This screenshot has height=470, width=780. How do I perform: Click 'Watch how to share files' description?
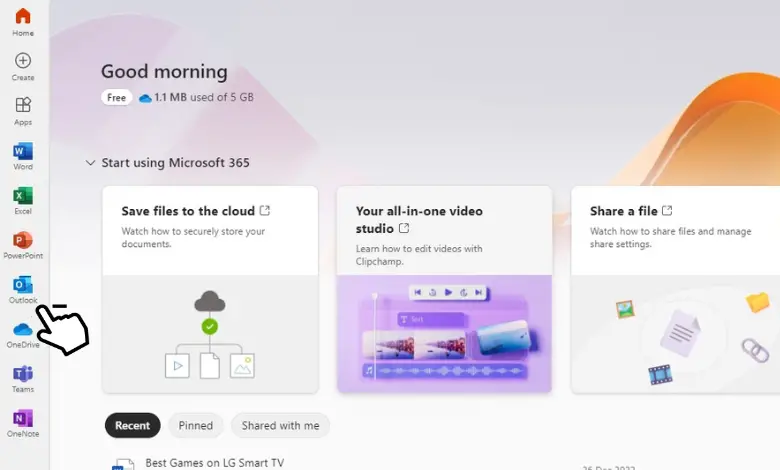(671, 237)
